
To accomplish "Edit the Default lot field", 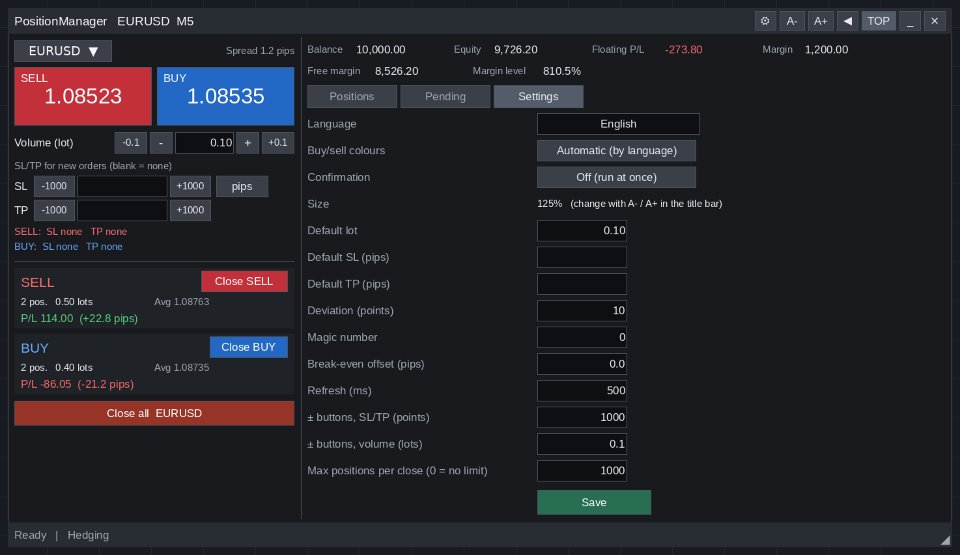I will coord(582,231).
